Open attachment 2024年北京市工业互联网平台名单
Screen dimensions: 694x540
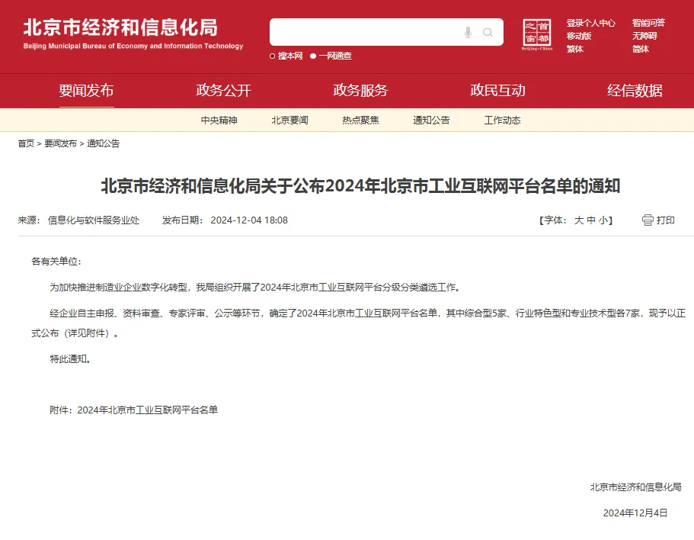point(147,410)
